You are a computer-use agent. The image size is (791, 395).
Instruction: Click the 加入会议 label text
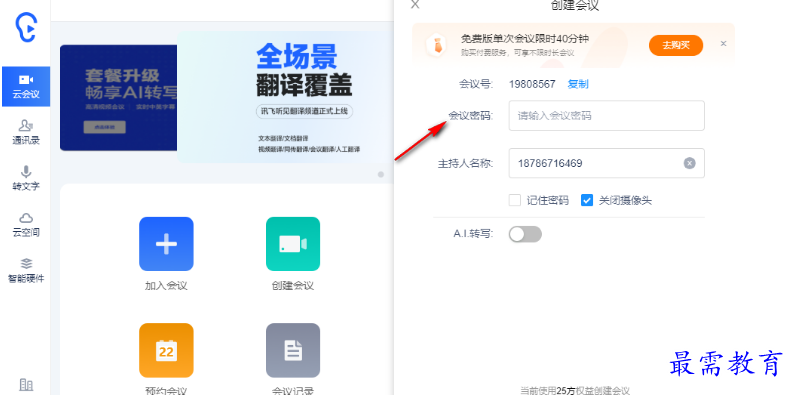[x=166, y=286]
